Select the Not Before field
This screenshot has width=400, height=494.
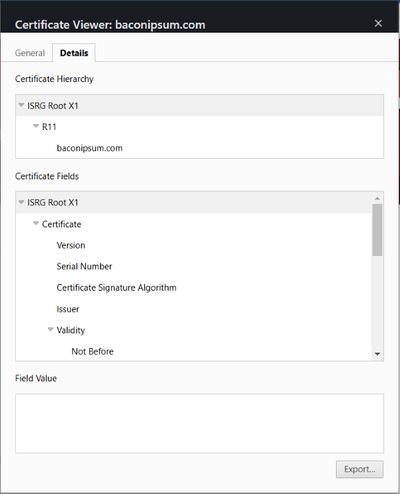point(194,351)
